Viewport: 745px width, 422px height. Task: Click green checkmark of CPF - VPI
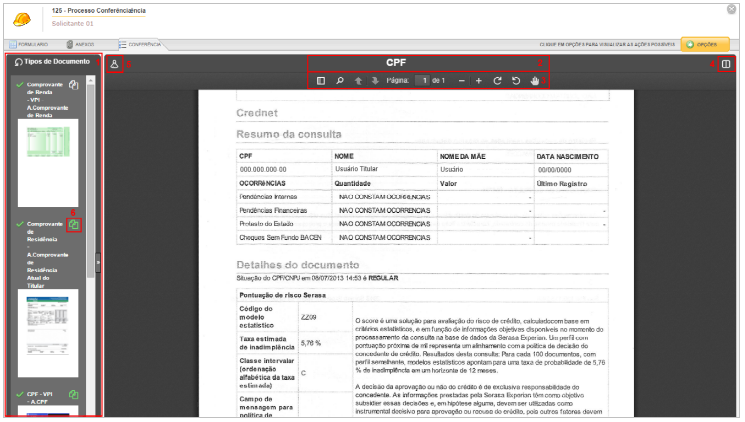(x=19, y=394)
